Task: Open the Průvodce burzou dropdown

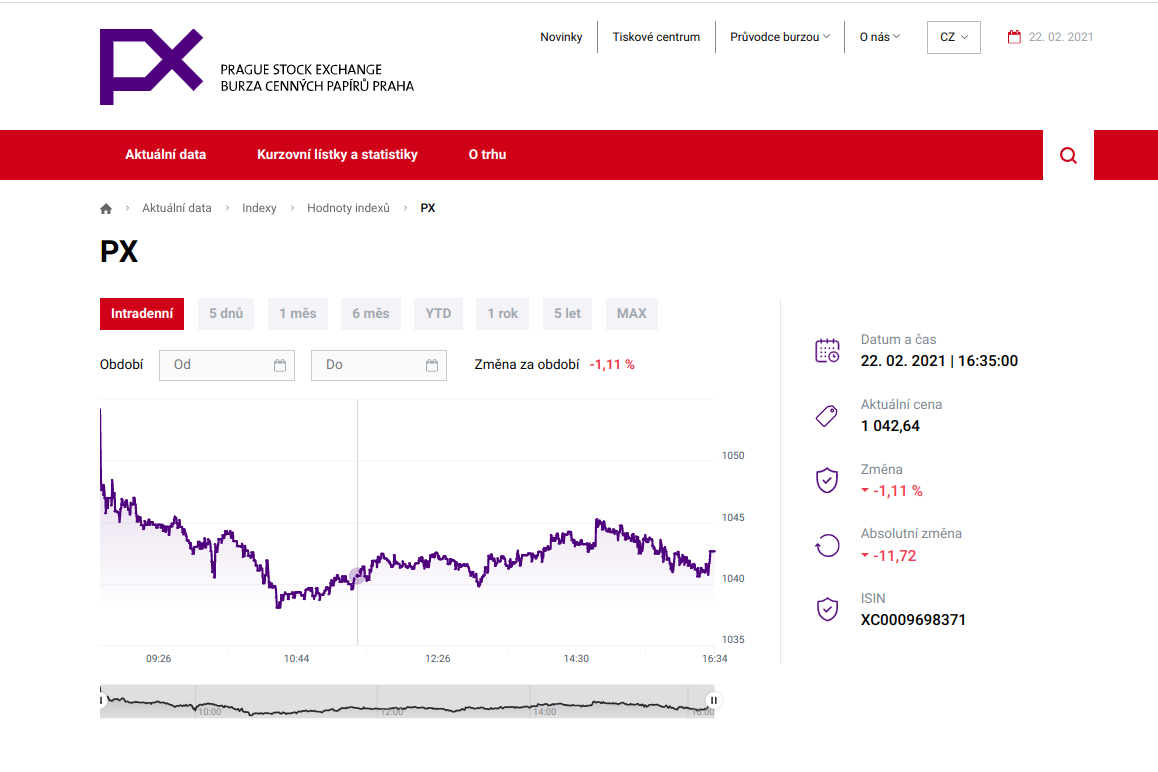Action: click(x=781, y=36)
